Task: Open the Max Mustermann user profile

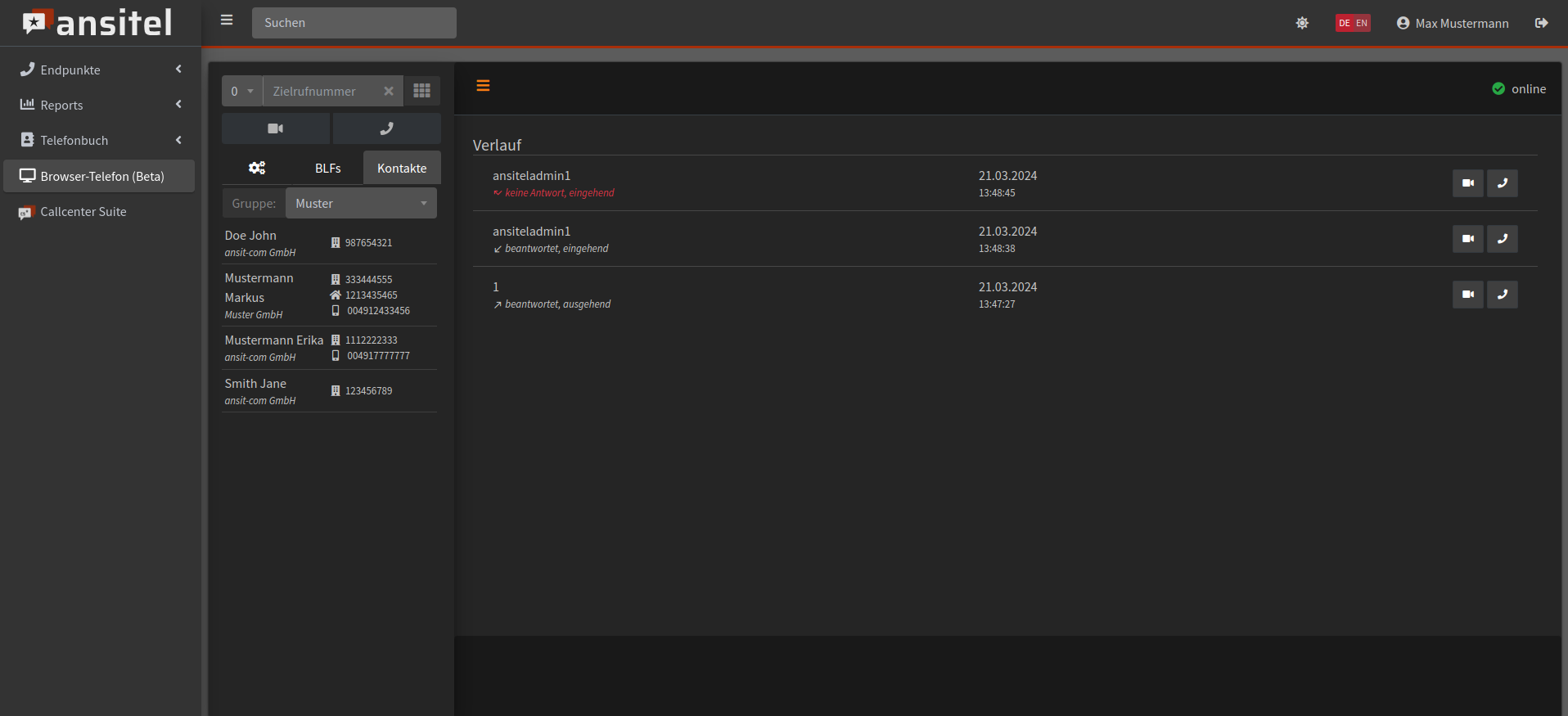Action: point(1453,23)
